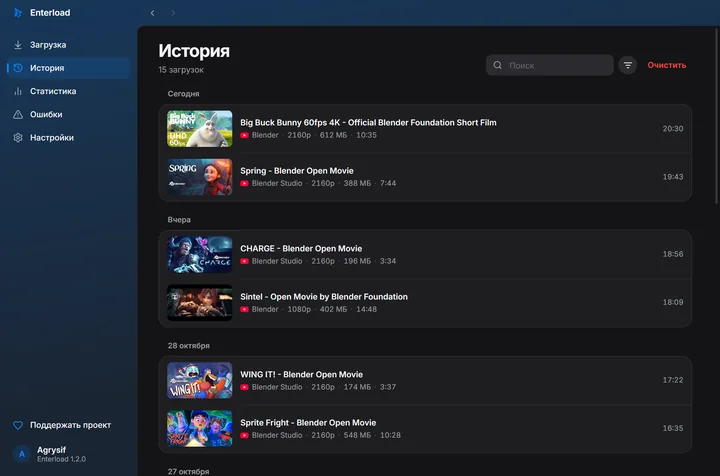Open Настройки from sidebar

pyautogui.click(x=68, y=137)
